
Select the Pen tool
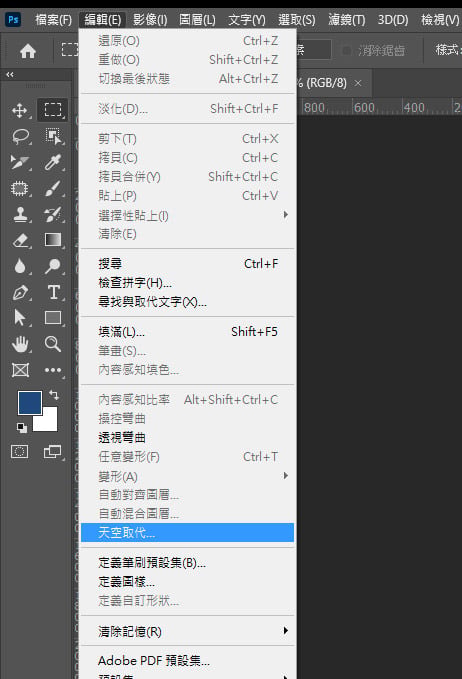20,292
